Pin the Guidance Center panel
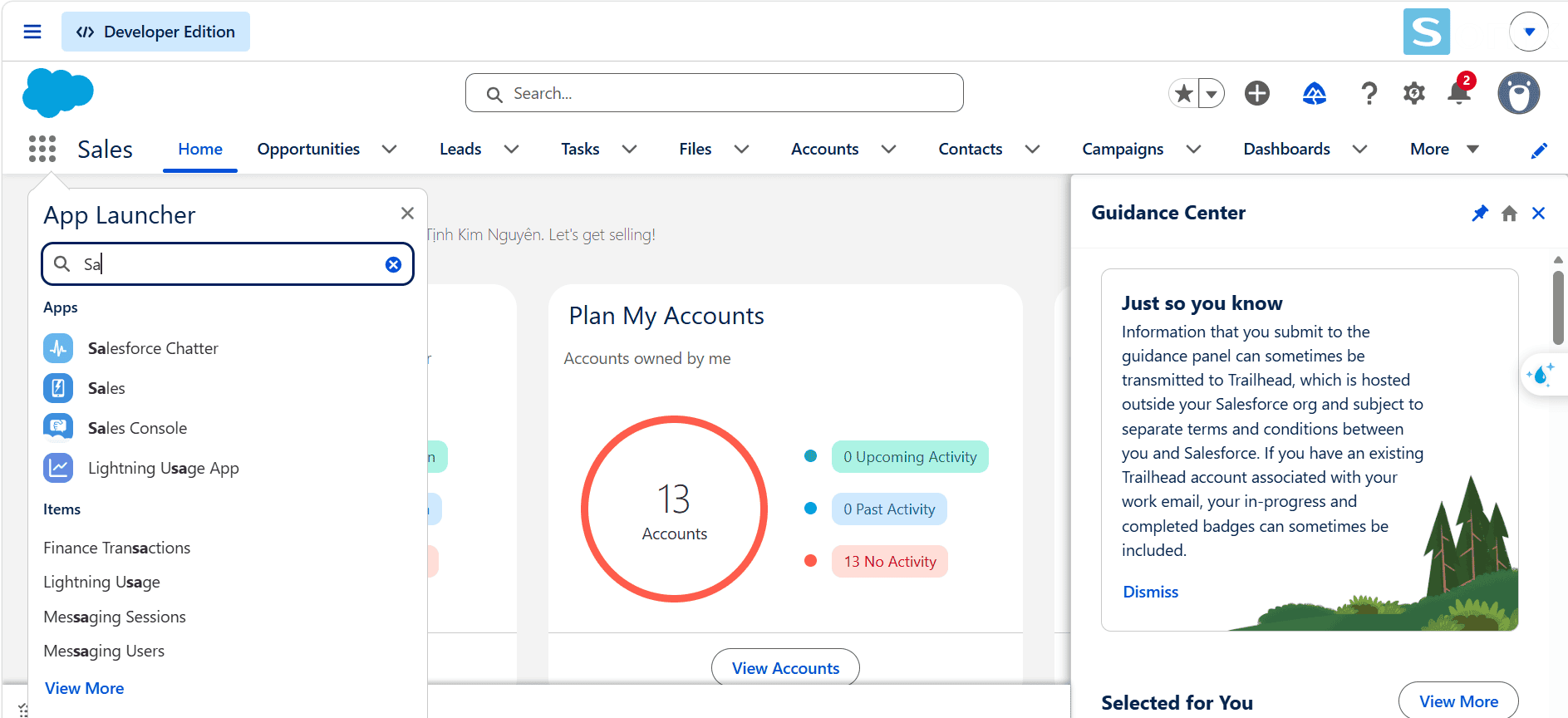1568x718 pixels. click(x=1480, y=214)
